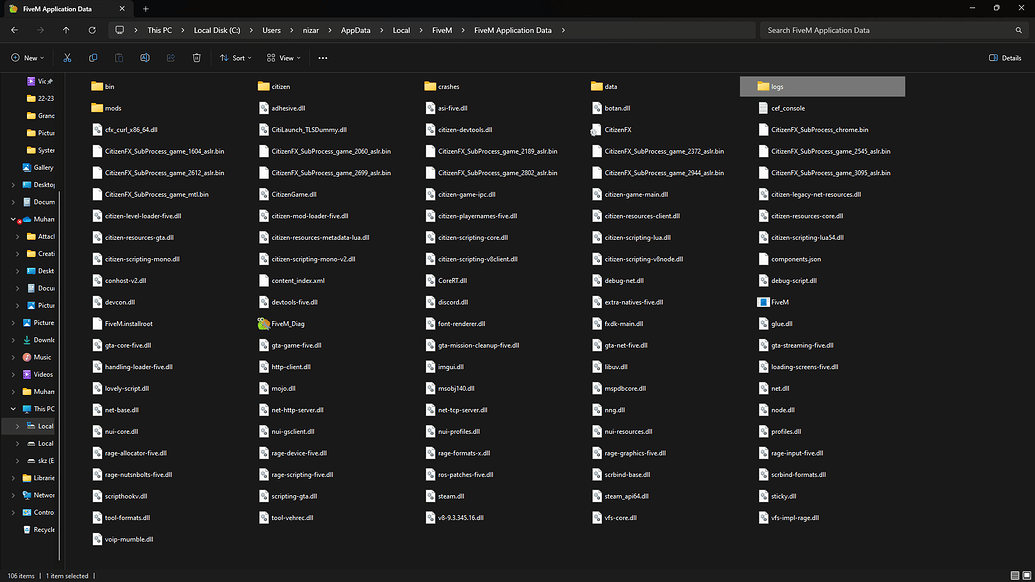Go up one folder level
The width and height of the screenshot is (1035, 582).
click(x=66, y=30)
